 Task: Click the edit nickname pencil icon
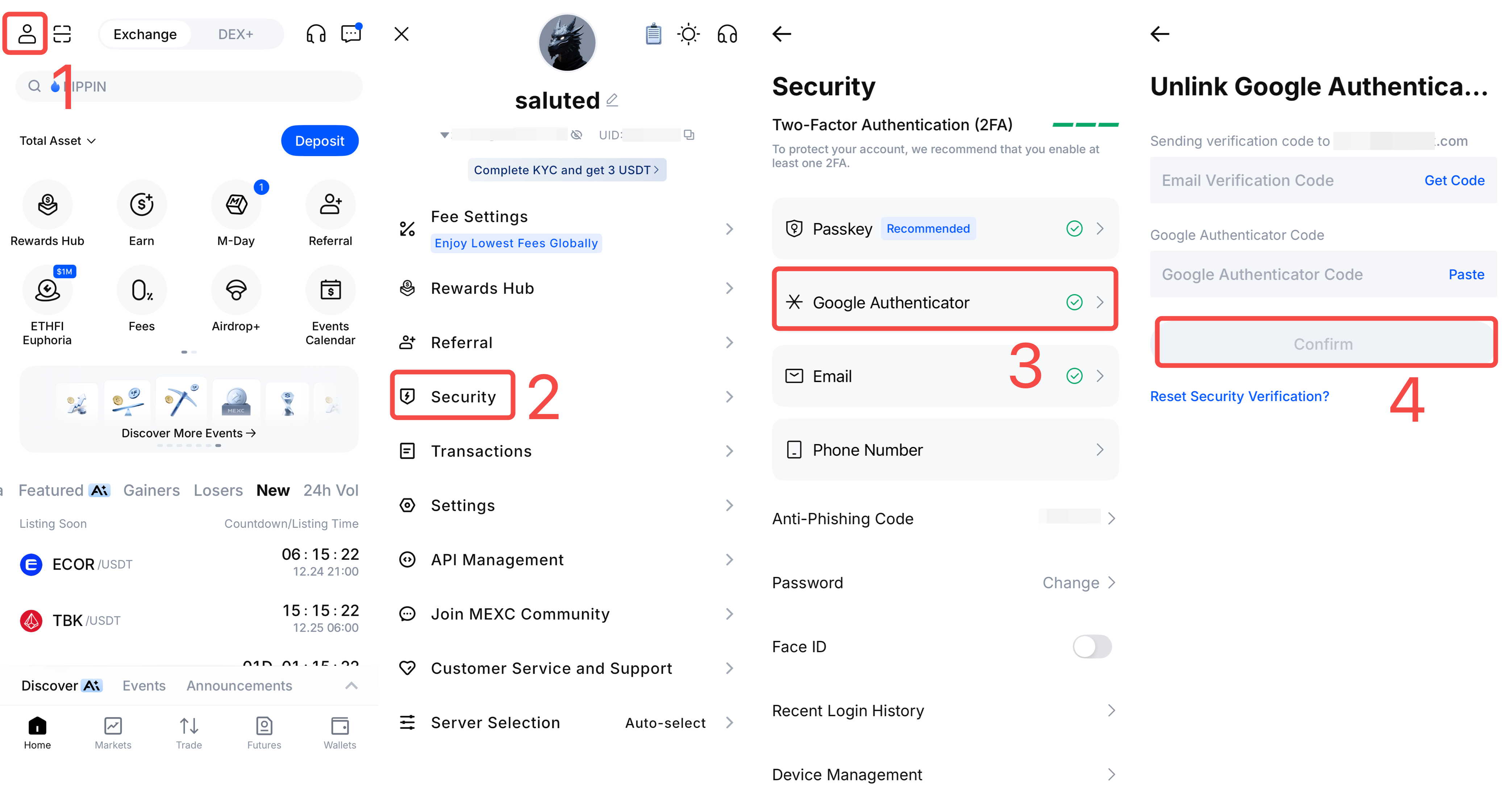tap(612, 100)
